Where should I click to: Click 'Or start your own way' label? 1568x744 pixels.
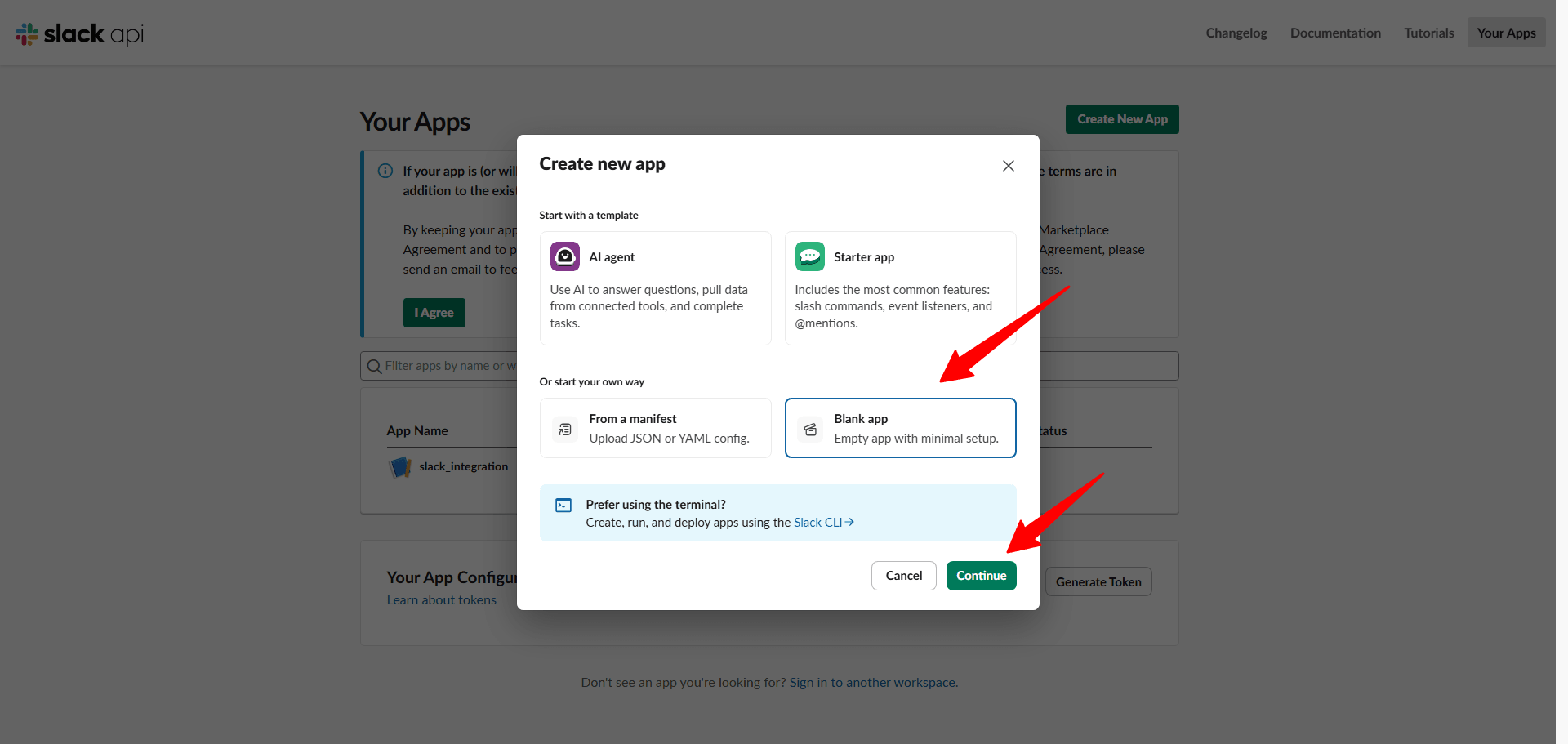click(592, 382)
